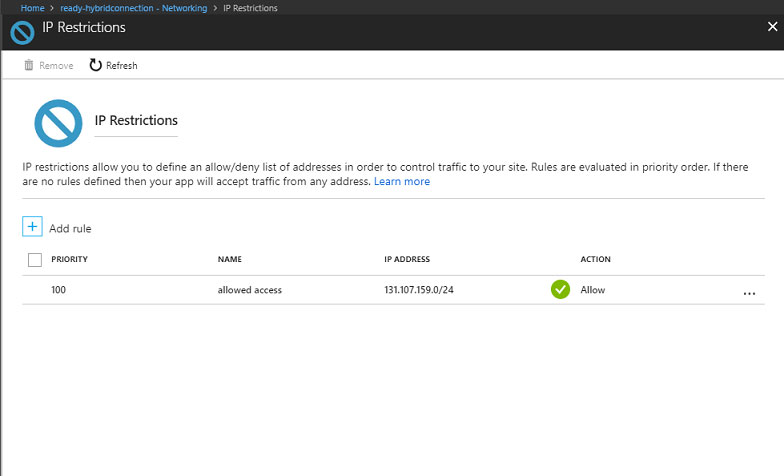Open ready-hybridconnection - Networking breadcrumb
Viewport: 784px width, 476px height.
coord(134,8)
